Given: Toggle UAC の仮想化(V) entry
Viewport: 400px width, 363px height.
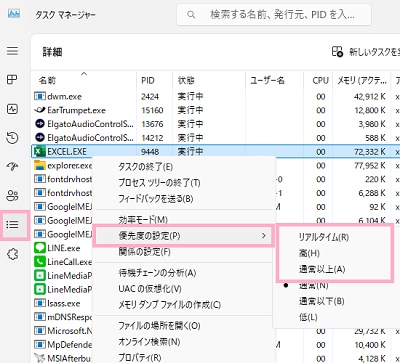Looking at the screenshot, I should (150, 289).
